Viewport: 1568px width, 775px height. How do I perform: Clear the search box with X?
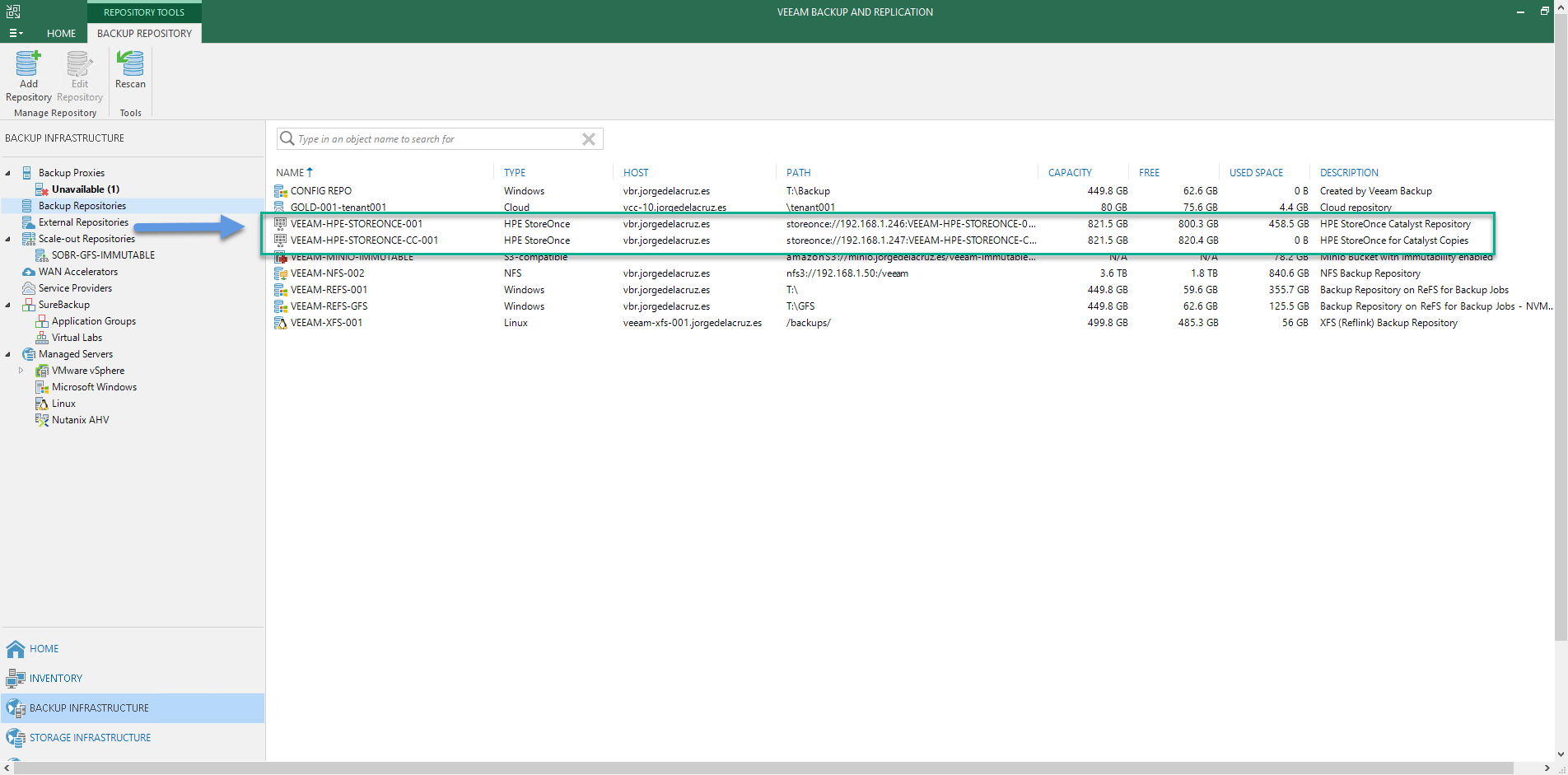click(589, 139)
